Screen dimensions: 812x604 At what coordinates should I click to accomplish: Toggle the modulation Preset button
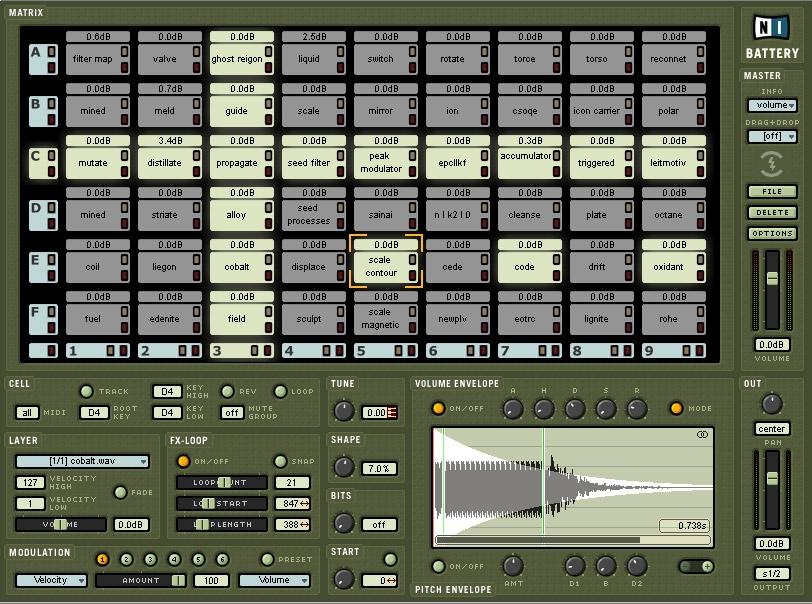pos(267,559)
